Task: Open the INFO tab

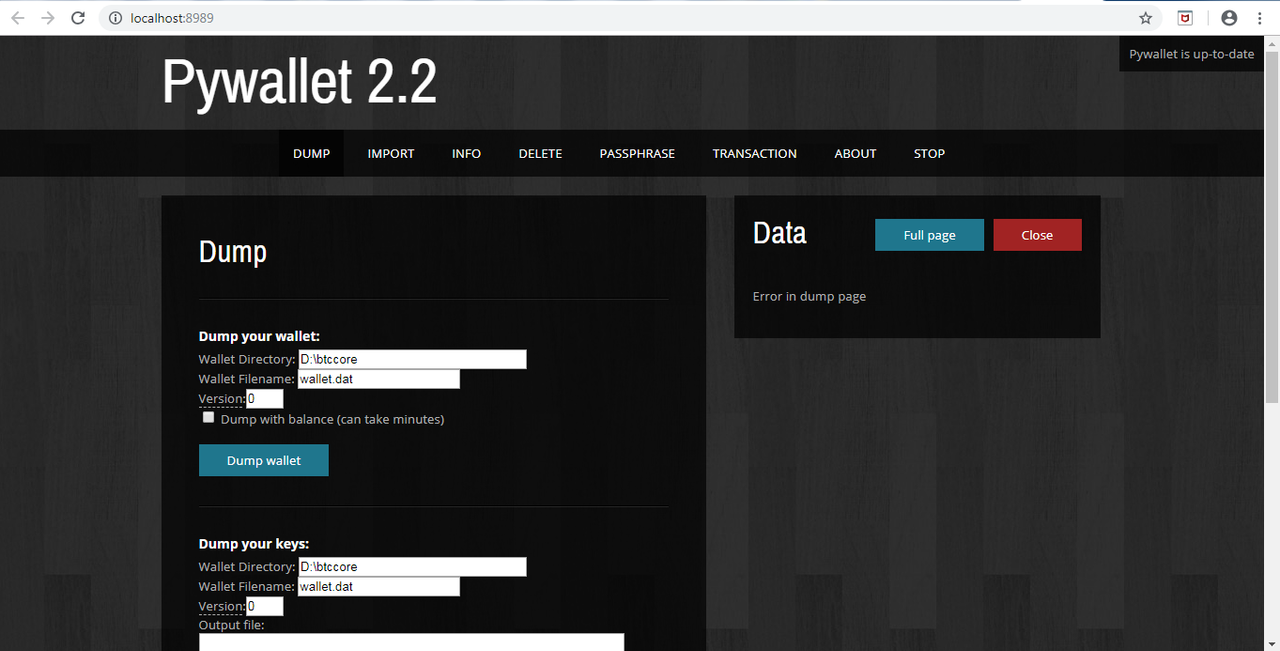Action: (466, 153)
